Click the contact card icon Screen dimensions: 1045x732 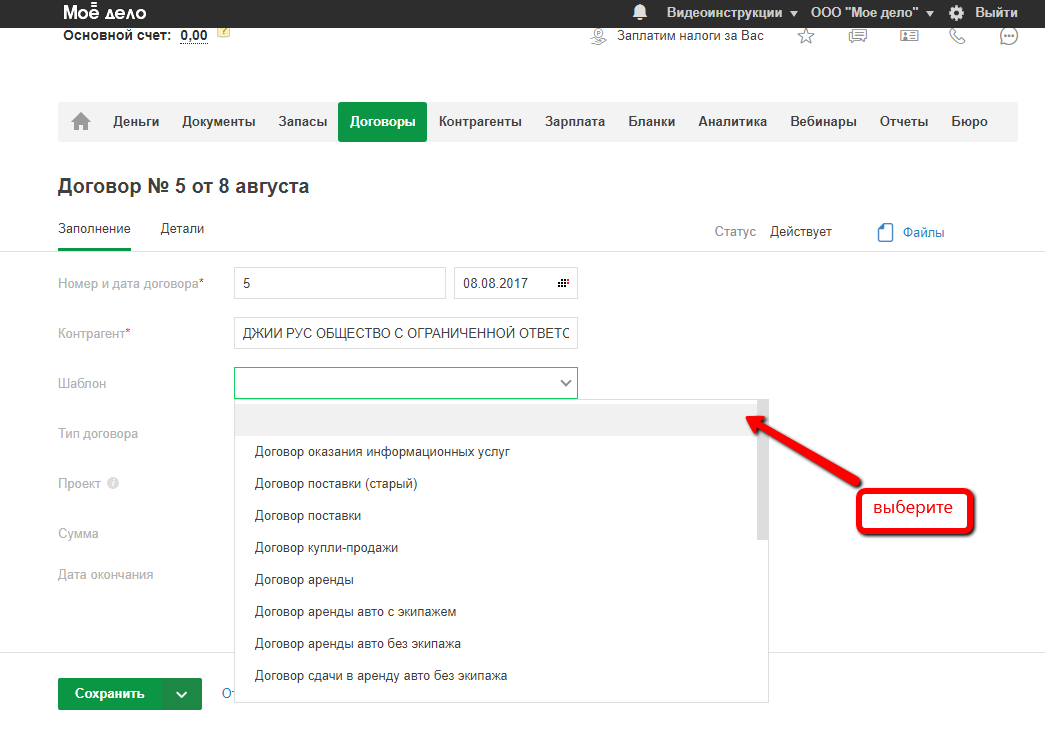[x=909, y=36]
